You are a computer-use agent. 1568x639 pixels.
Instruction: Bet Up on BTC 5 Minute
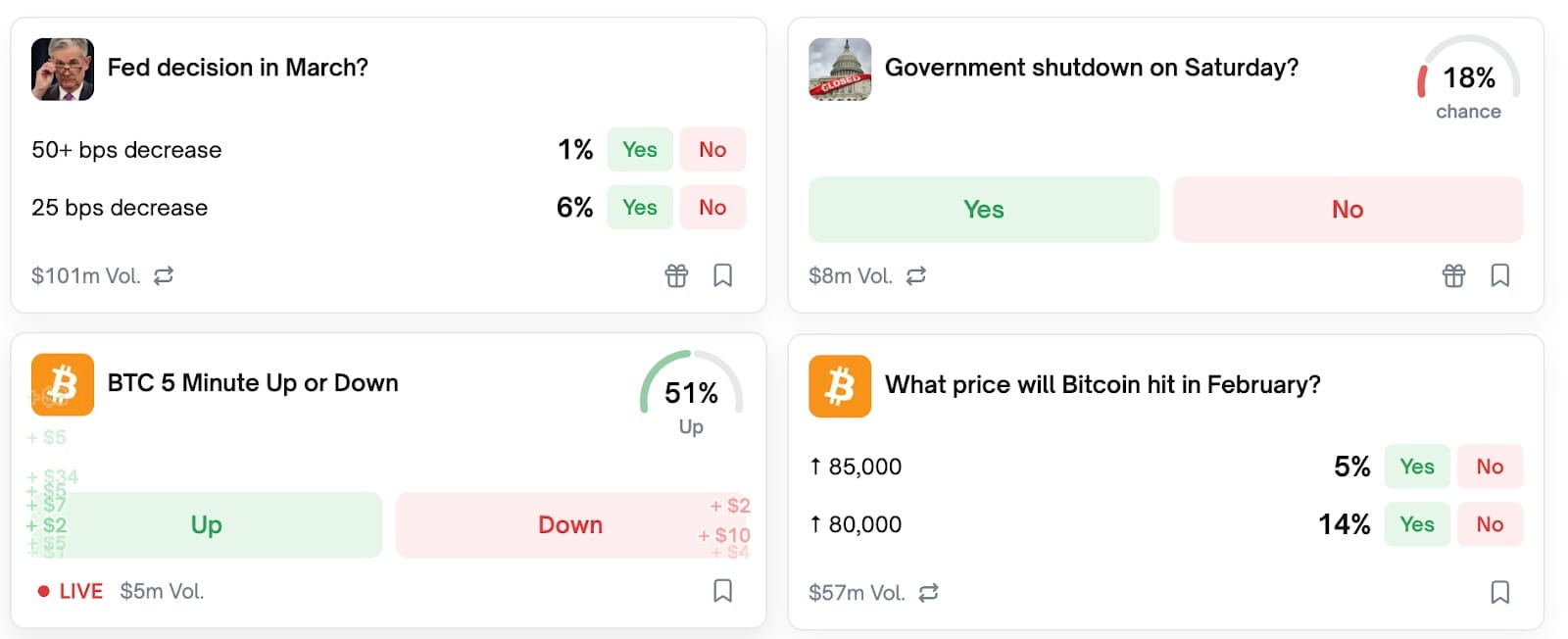click(x=206, y=525)
